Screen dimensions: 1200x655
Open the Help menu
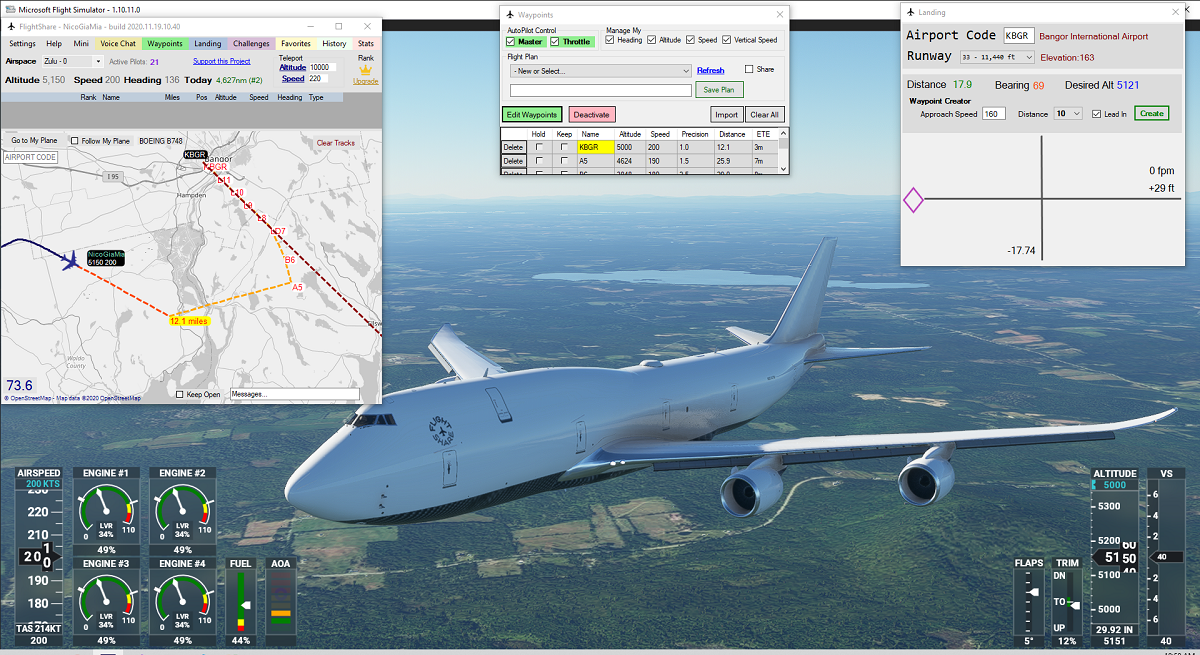point(54,44)
